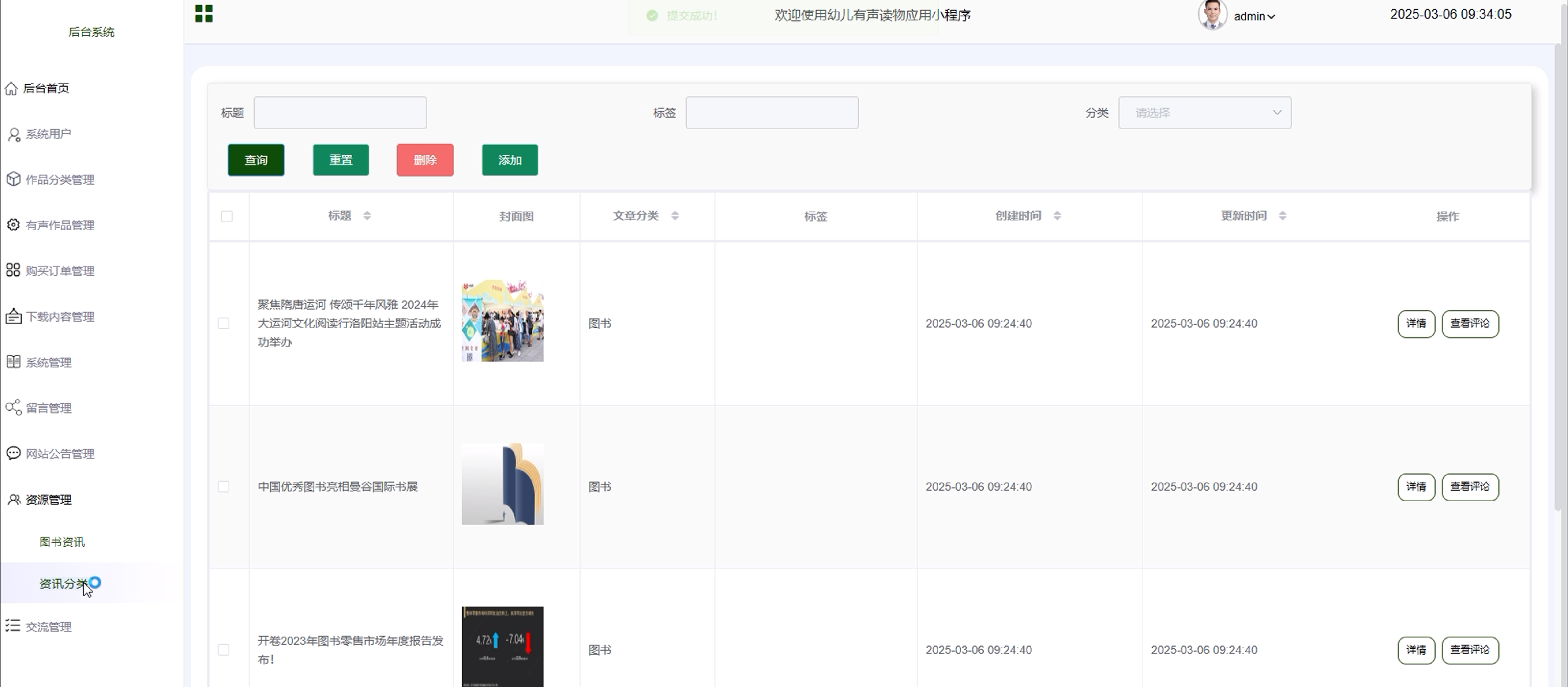Toggle the select-all checkbox in table header
The image size is (1568, 687).
227,216
